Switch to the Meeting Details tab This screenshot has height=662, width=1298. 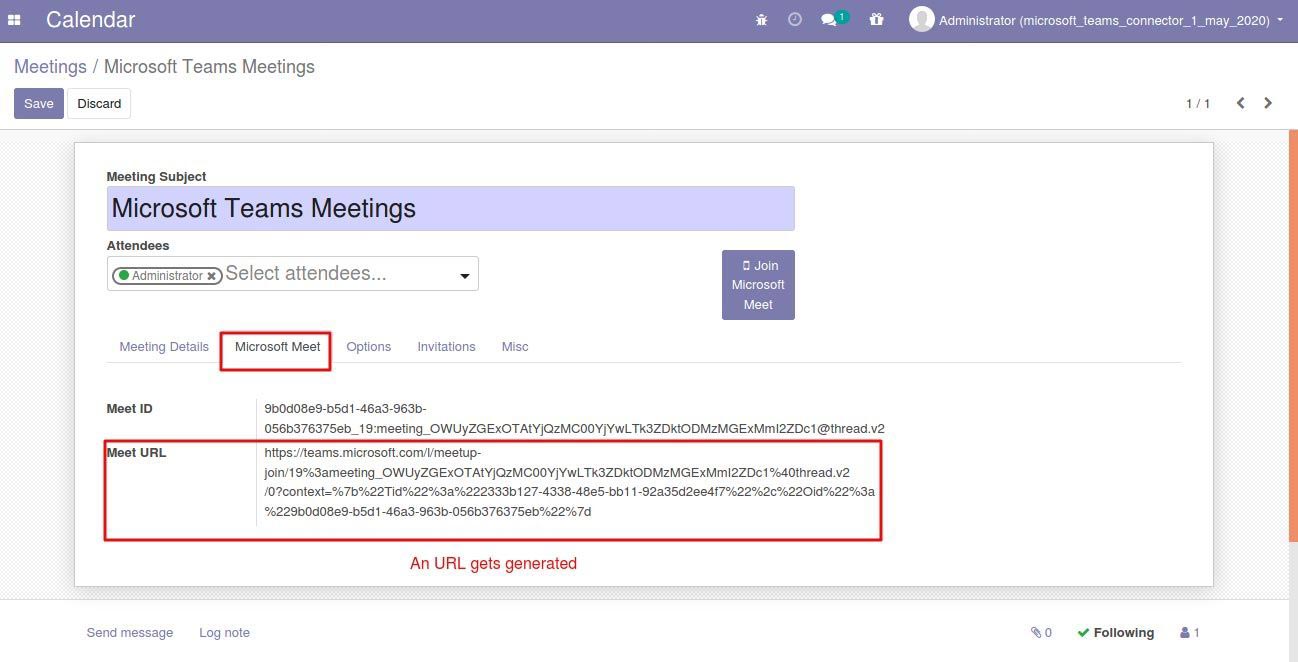tap(164, 347)
